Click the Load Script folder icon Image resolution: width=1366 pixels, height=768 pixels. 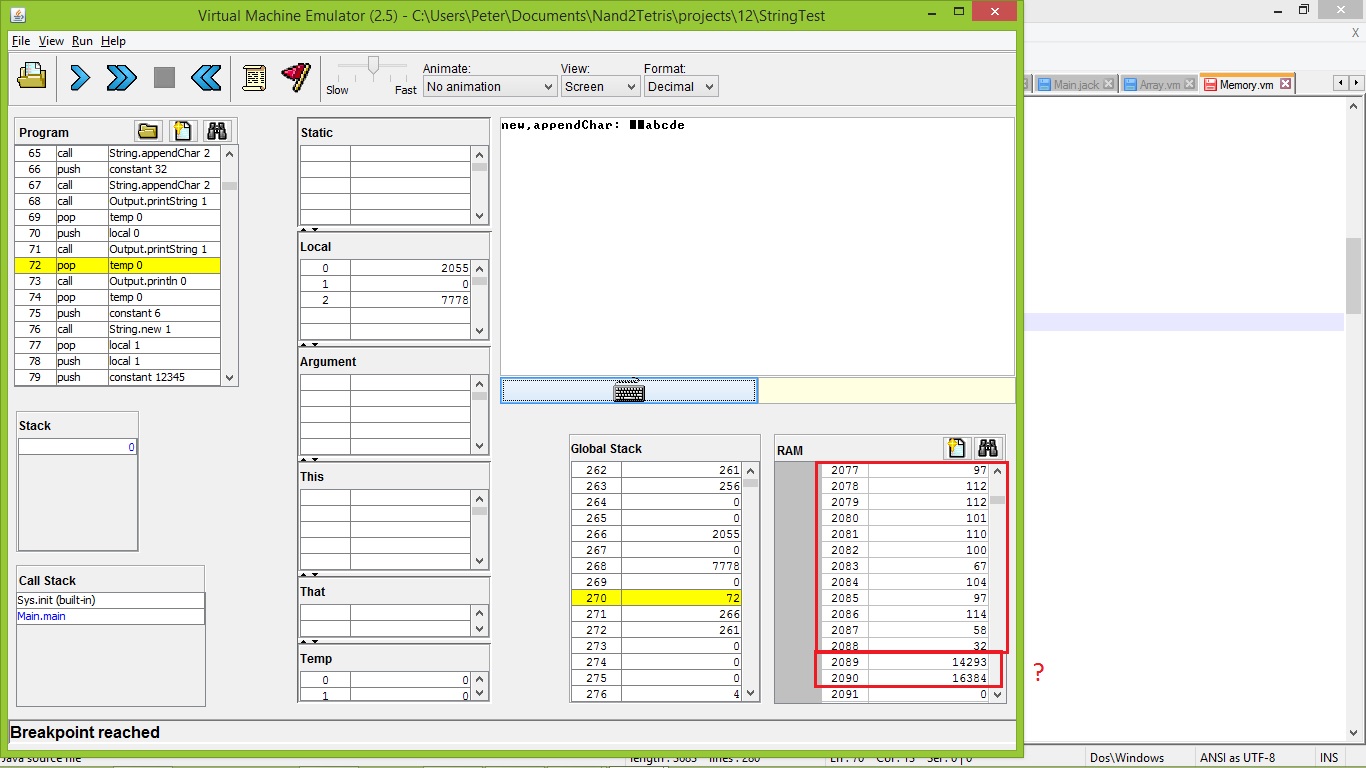[32, 77]
